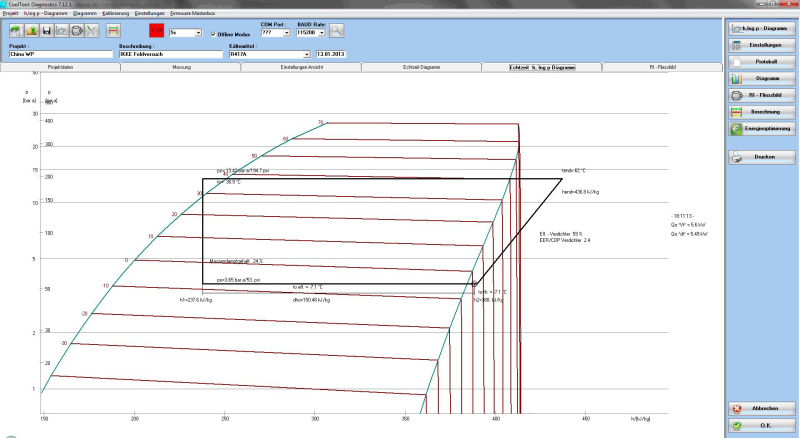Open the Kältemittel R417A dropdown

pos(307,54)
